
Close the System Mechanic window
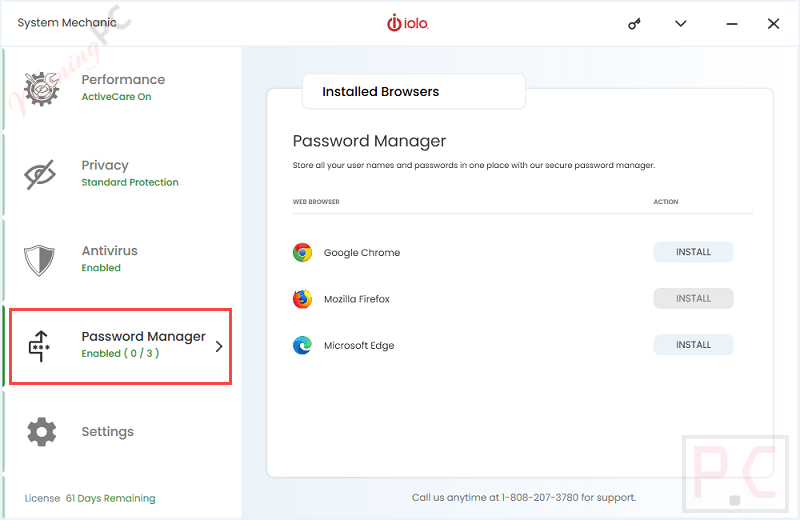[773, 23]
